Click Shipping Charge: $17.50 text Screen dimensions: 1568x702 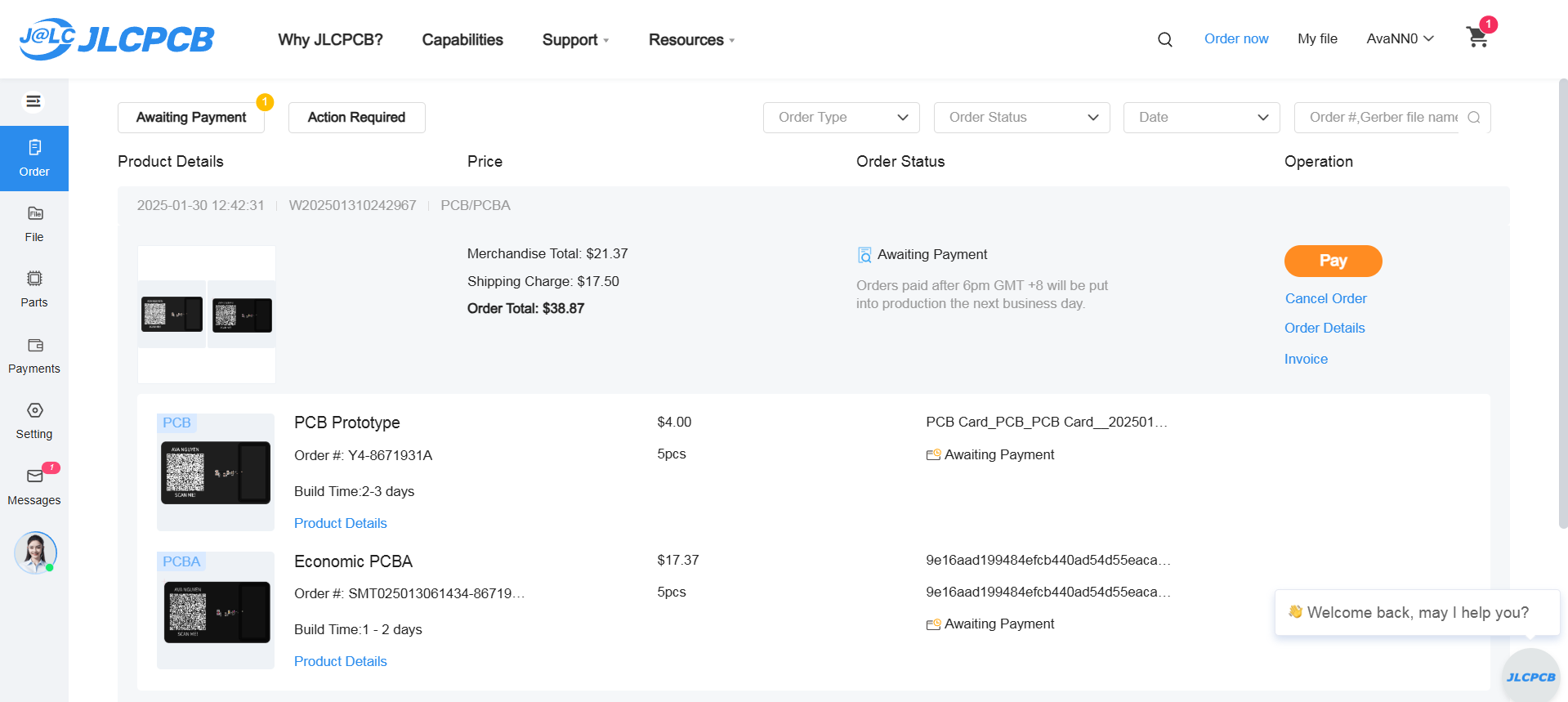[543, 281]
